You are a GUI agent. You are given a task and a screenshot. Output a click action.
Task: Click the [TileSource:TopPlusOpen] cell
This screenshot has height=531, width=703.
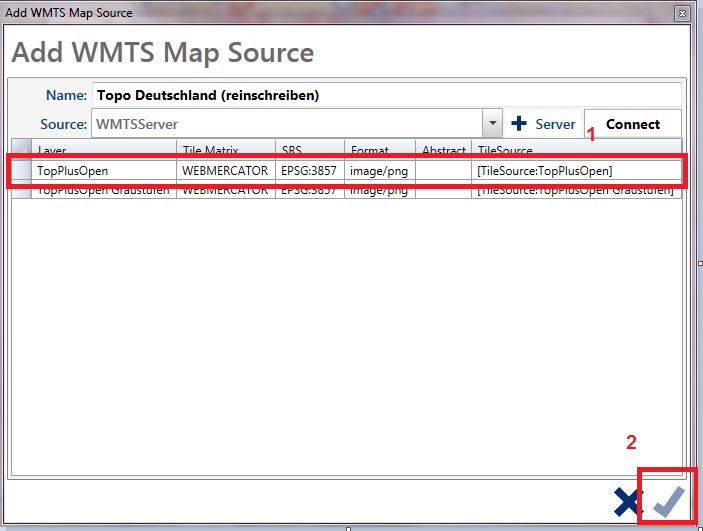click(575, 171)
